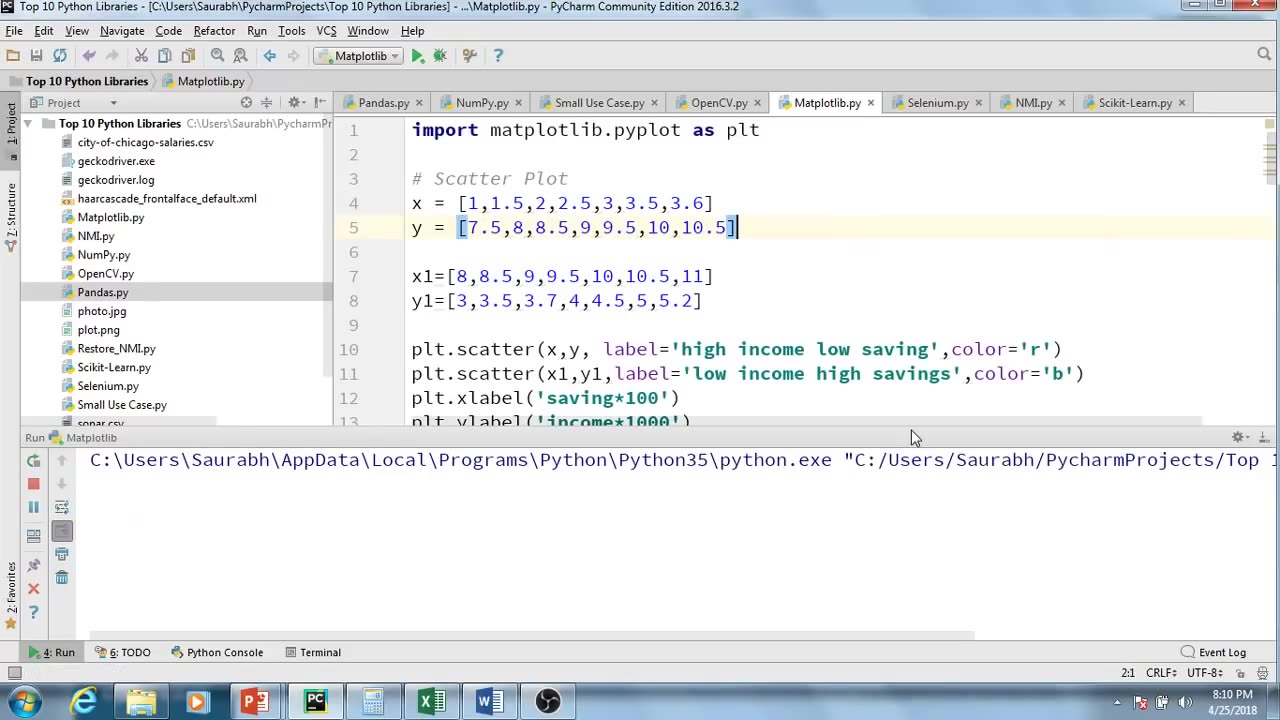1280x720 pixels.
Task: Collapse the Top 10 Python Libraries tree node
Action: [x=28, y=124]
